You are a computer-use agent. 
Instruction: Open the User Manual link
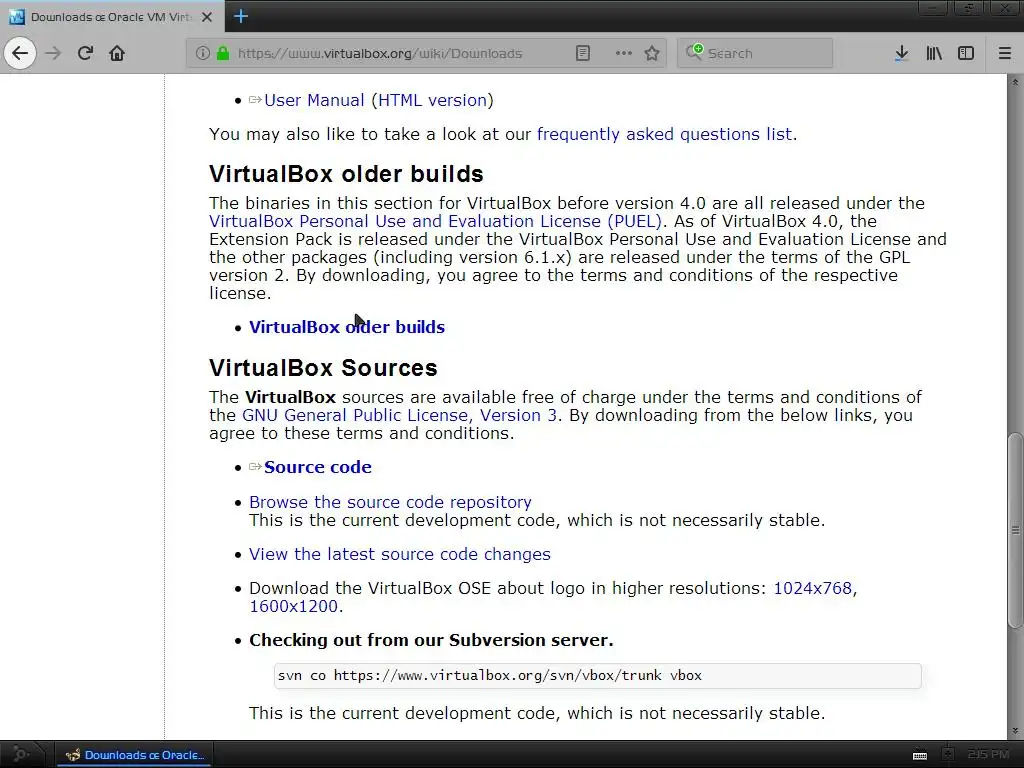coord(314,100)
